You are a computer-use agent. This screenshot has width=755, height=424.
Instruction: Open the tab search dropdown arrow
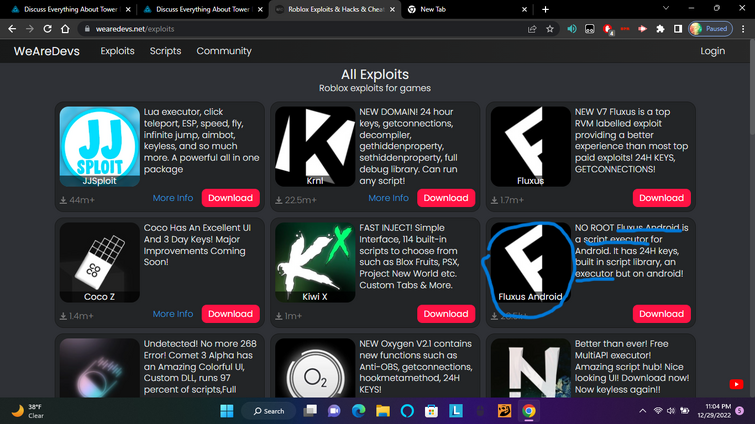coord(665,8)
